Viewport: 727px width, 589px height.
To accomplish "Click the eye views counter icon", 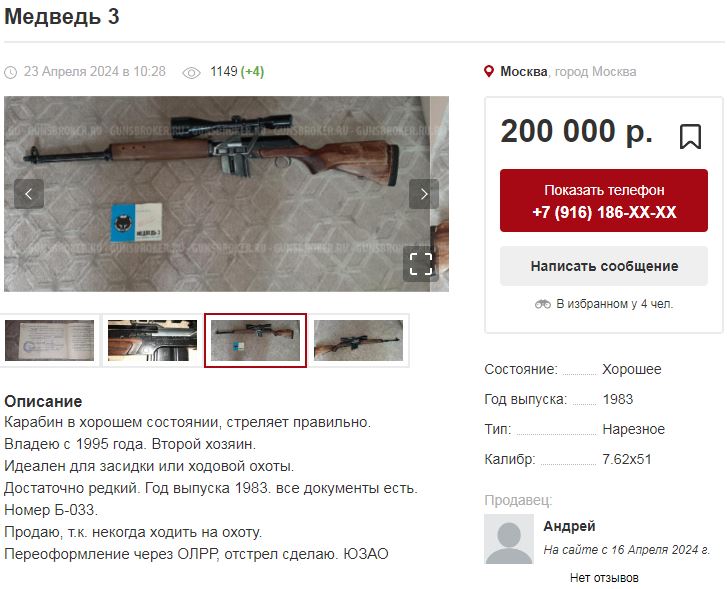I will [191, 73].
